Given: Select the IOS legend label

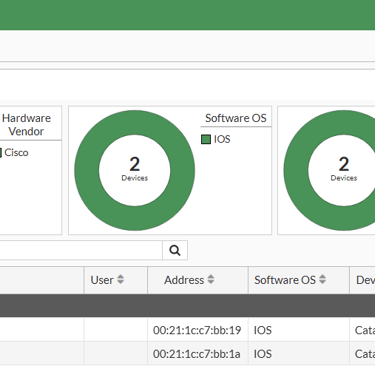Looking at the screenshot, I should click(x=222, y=139).
